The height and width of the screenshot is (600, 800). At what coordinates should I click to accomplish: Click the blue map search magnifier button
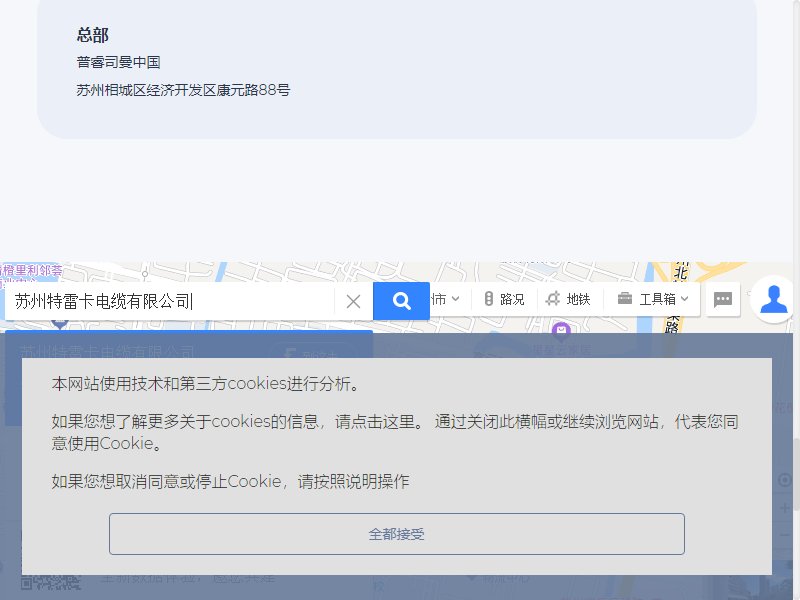pyautogui.click(x=401, y=301)
